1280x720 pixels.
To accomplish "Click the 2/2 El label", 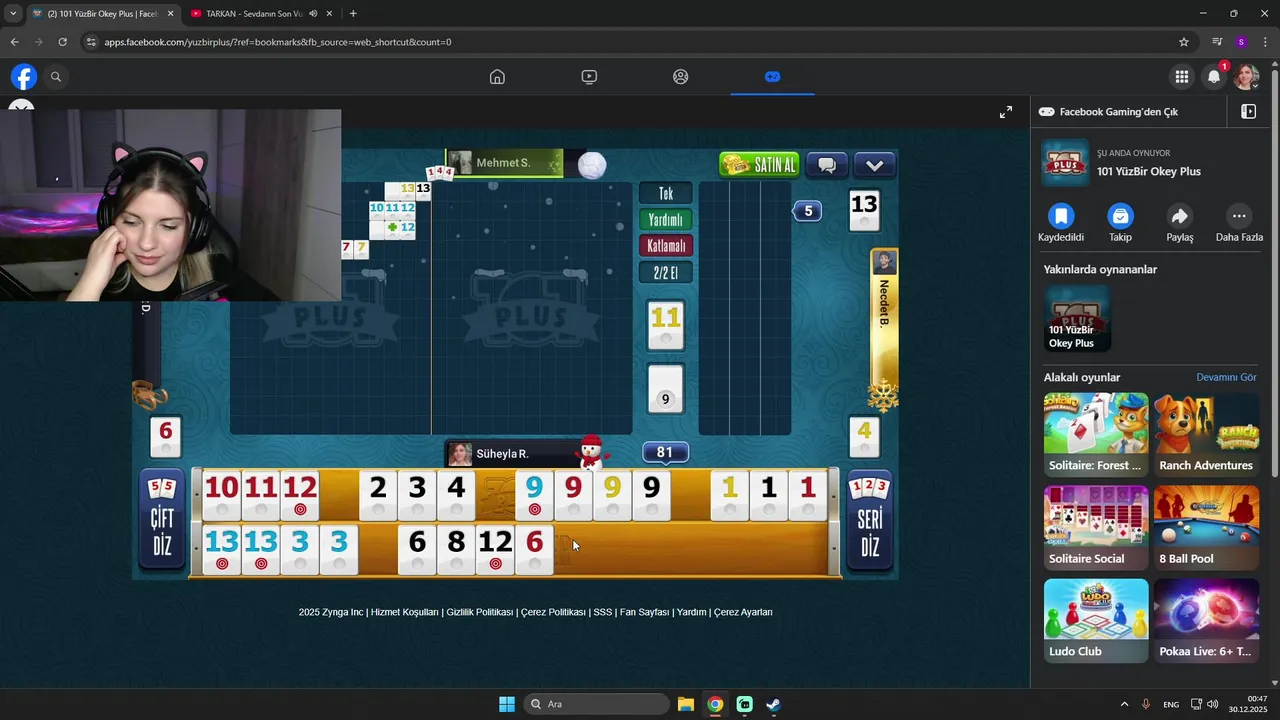I will 666,272.
